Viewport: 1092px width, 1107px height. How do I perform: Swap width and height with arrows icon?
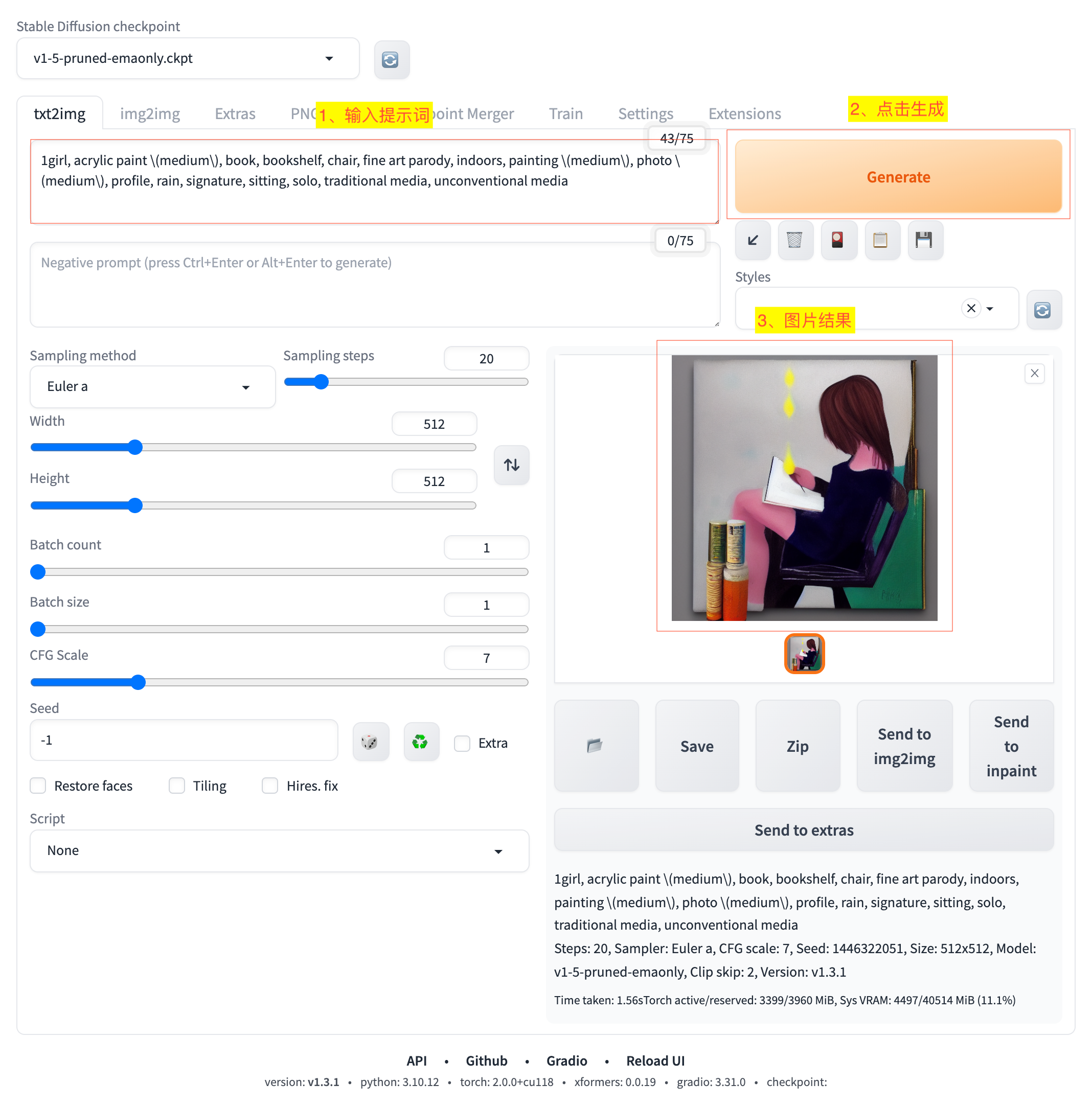(511, 465)
